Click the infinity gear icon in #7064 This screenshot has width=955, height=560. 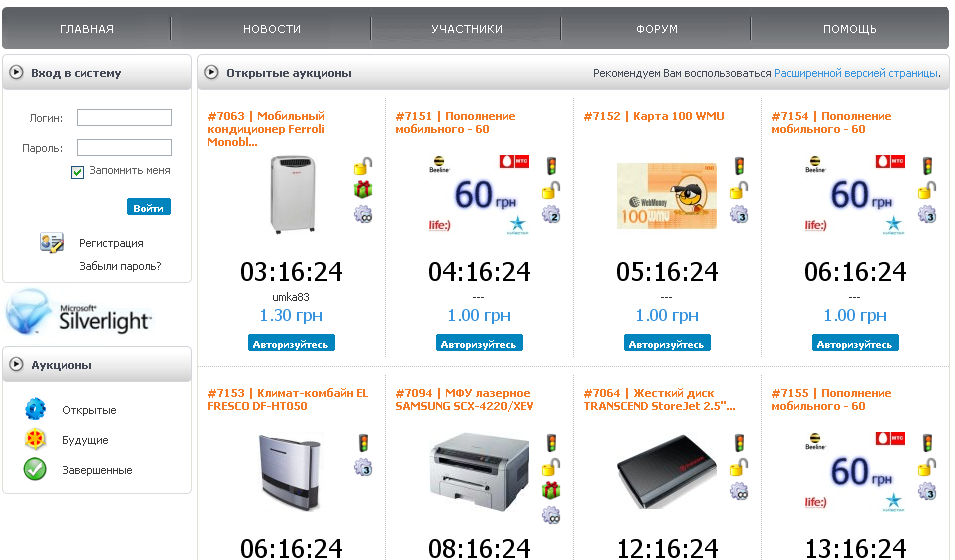[739, 491]
